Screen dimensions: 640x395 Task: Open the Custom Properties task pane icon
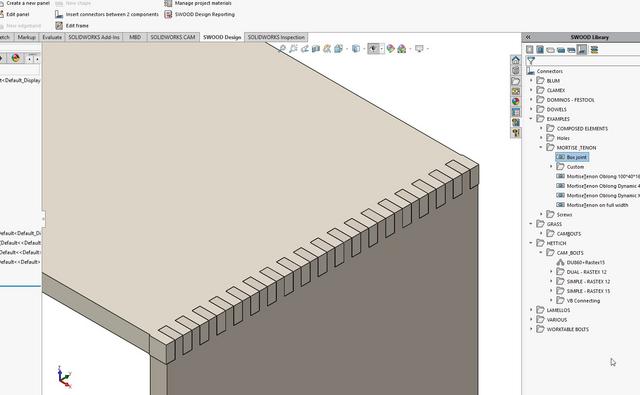click(x=516, y=112)
